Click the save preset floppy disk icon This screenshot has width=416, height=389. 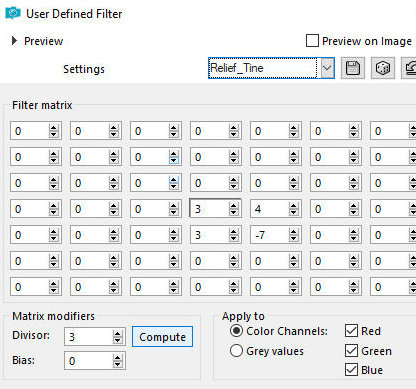pyautogui.click(x=353, y=68)
